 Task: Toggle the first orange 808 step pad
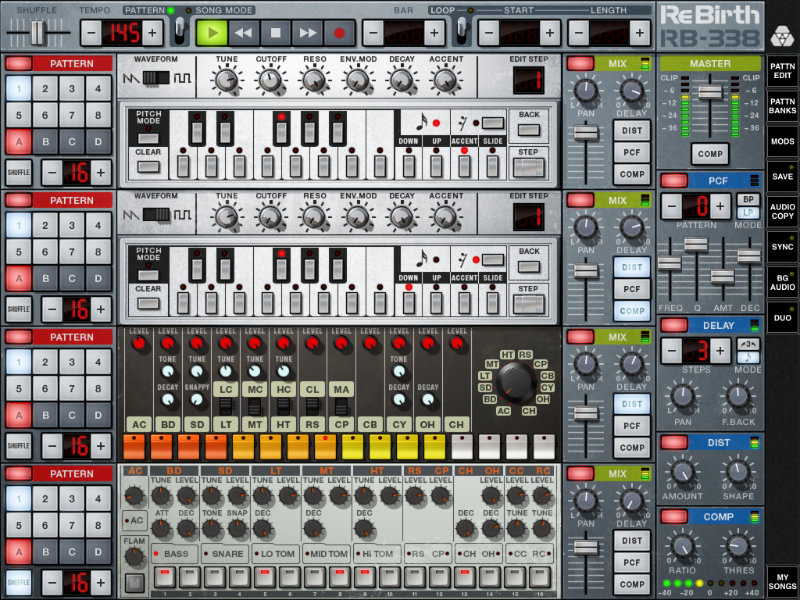pos(134,446)
